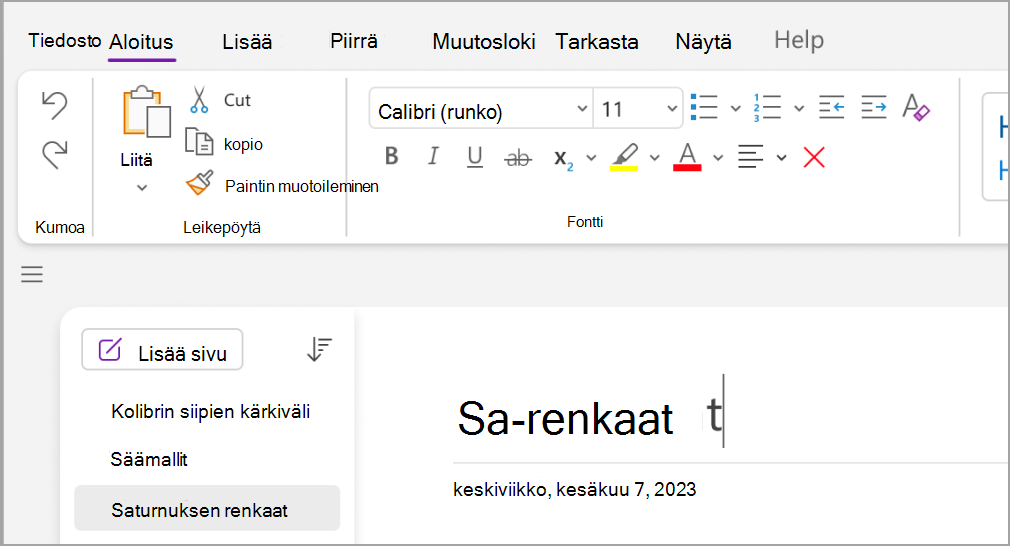The height and width of the screenshot is (546, 1010).
Task: Apply numbered list formatting
Action: 767,107
